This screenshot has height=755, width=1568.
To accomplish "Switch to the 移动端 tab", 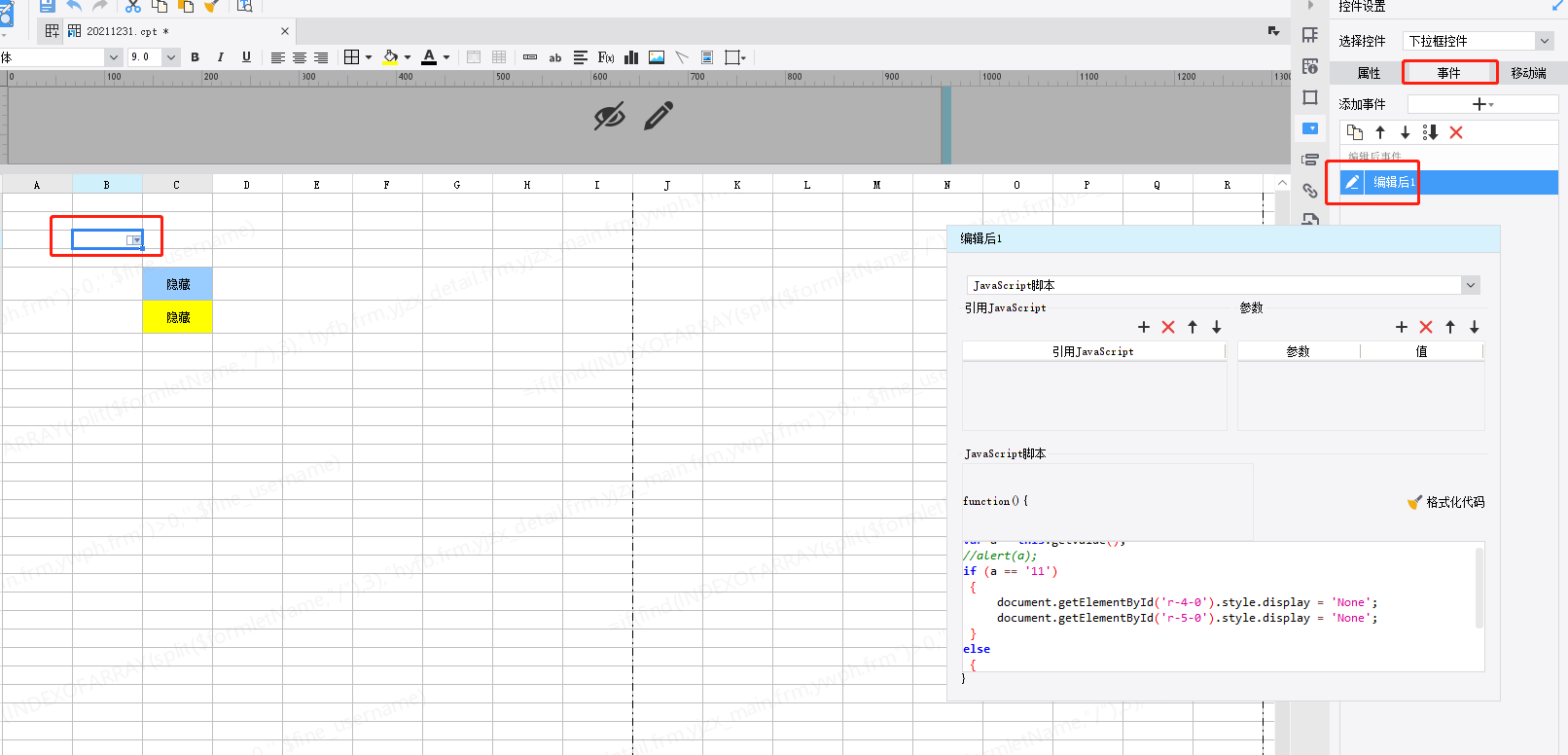I will pos(1529,73).
